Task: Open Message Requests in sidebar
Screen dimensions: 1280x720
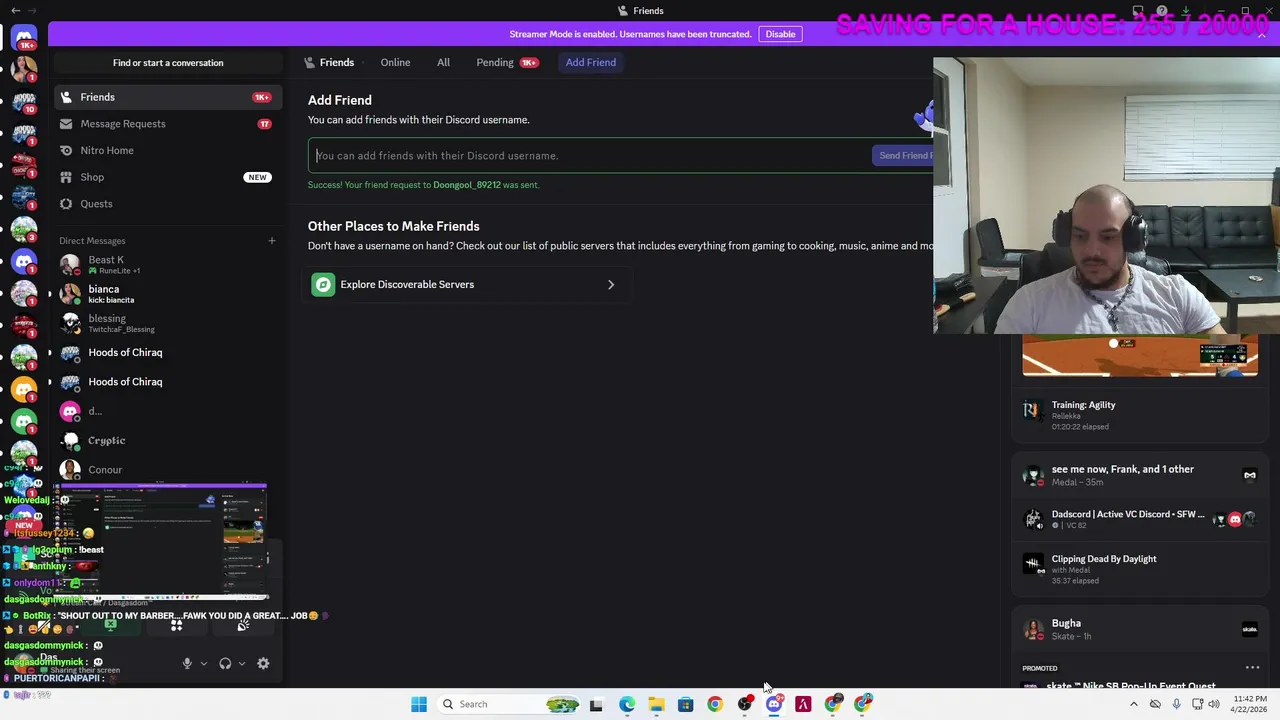Action: point(167,124)
